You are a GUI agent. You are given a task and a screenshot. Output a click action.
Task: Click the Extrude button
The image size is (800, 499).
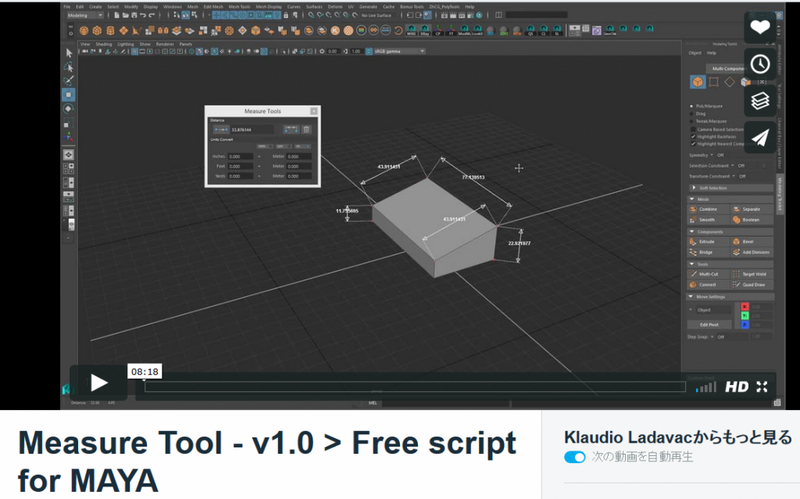708,242
